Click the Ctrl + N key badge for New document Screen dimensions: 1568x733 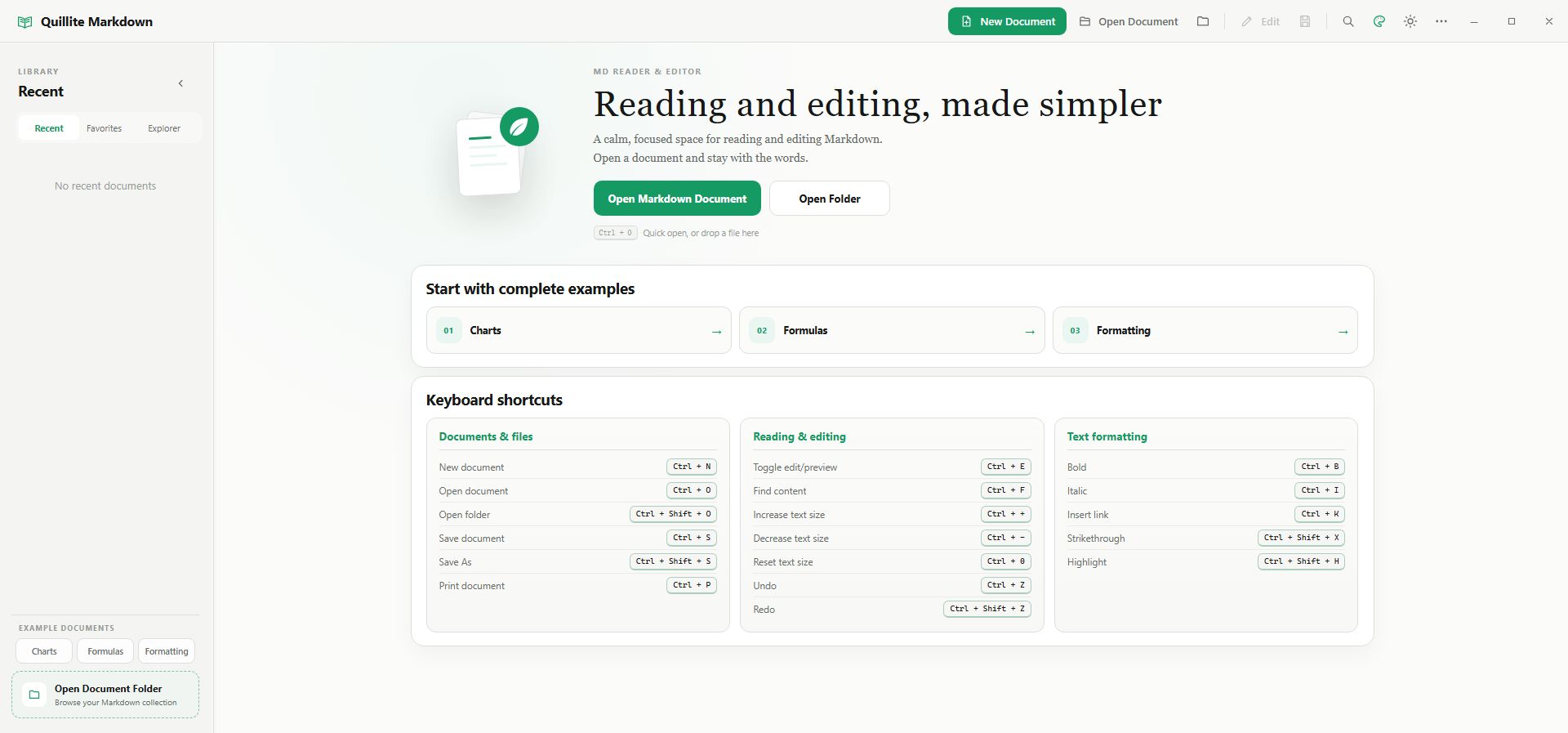[x=692, y=467]
